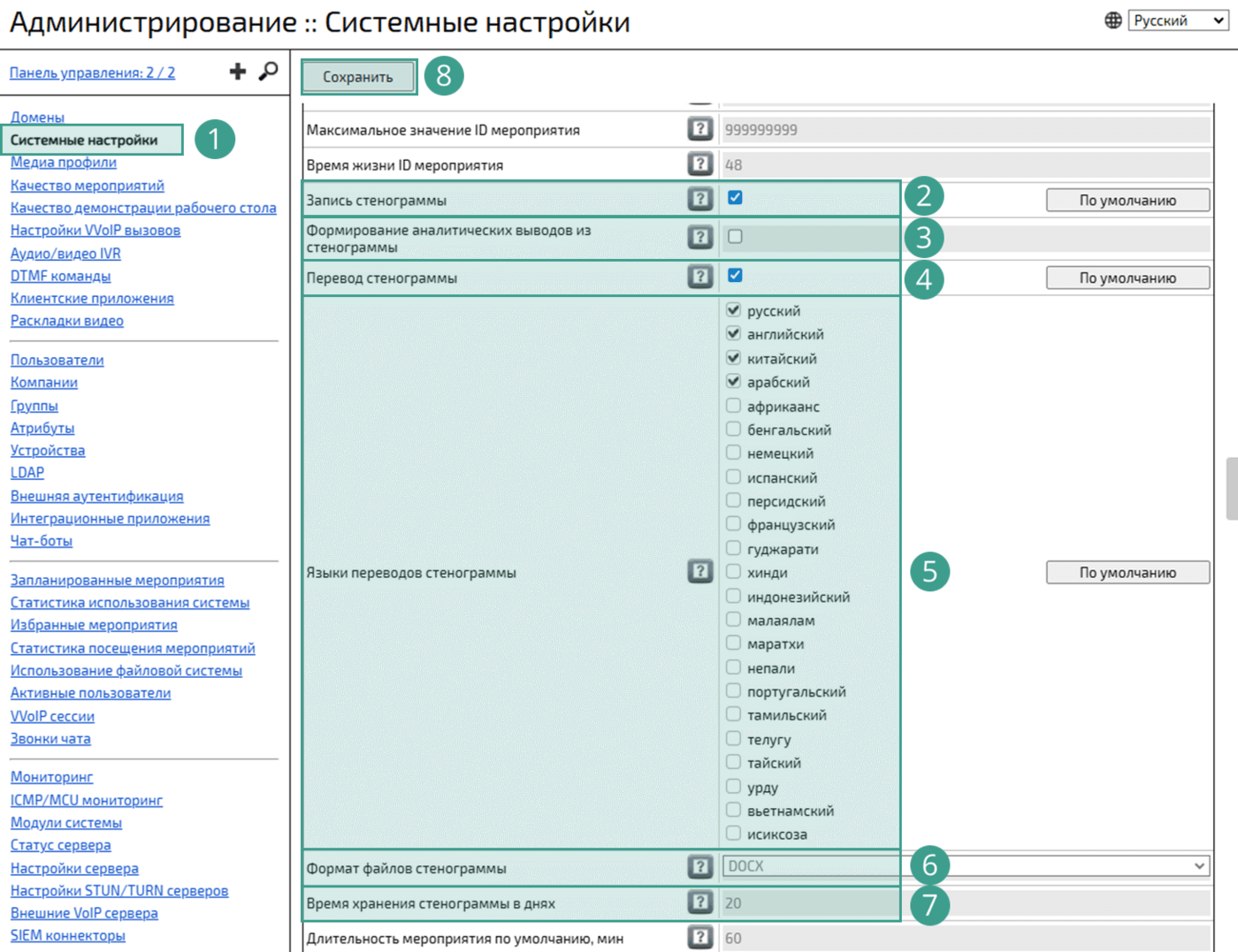Click the vertical scrollbar thumb
This screenshot has width=1238, height=952.
[1231, 489]
